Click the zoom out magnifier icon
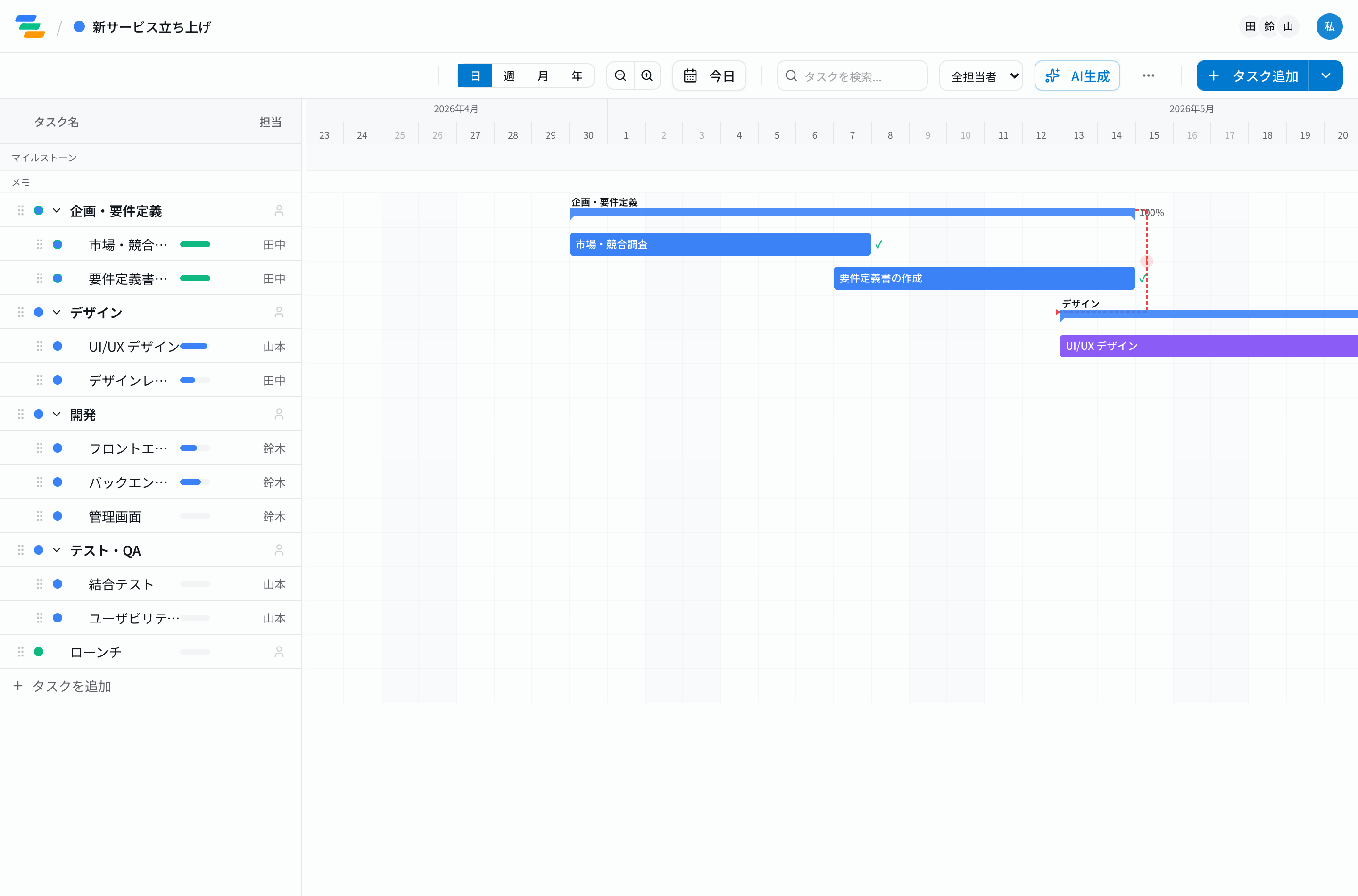The image size is (1358, 896). [x=621, y=75]
